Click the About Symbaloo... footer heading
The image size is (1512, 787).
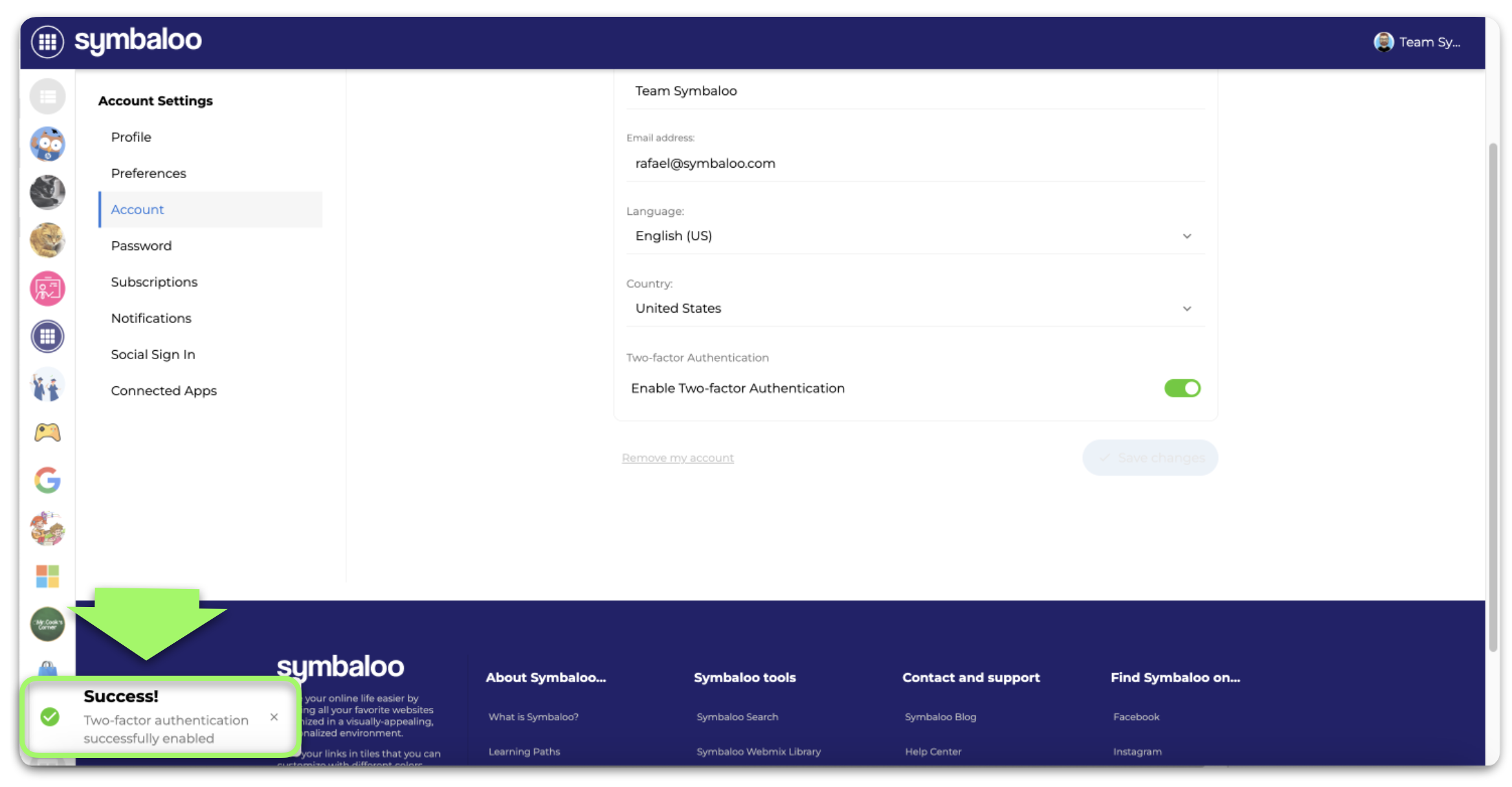pyautogui.click(x=546, y=678)
